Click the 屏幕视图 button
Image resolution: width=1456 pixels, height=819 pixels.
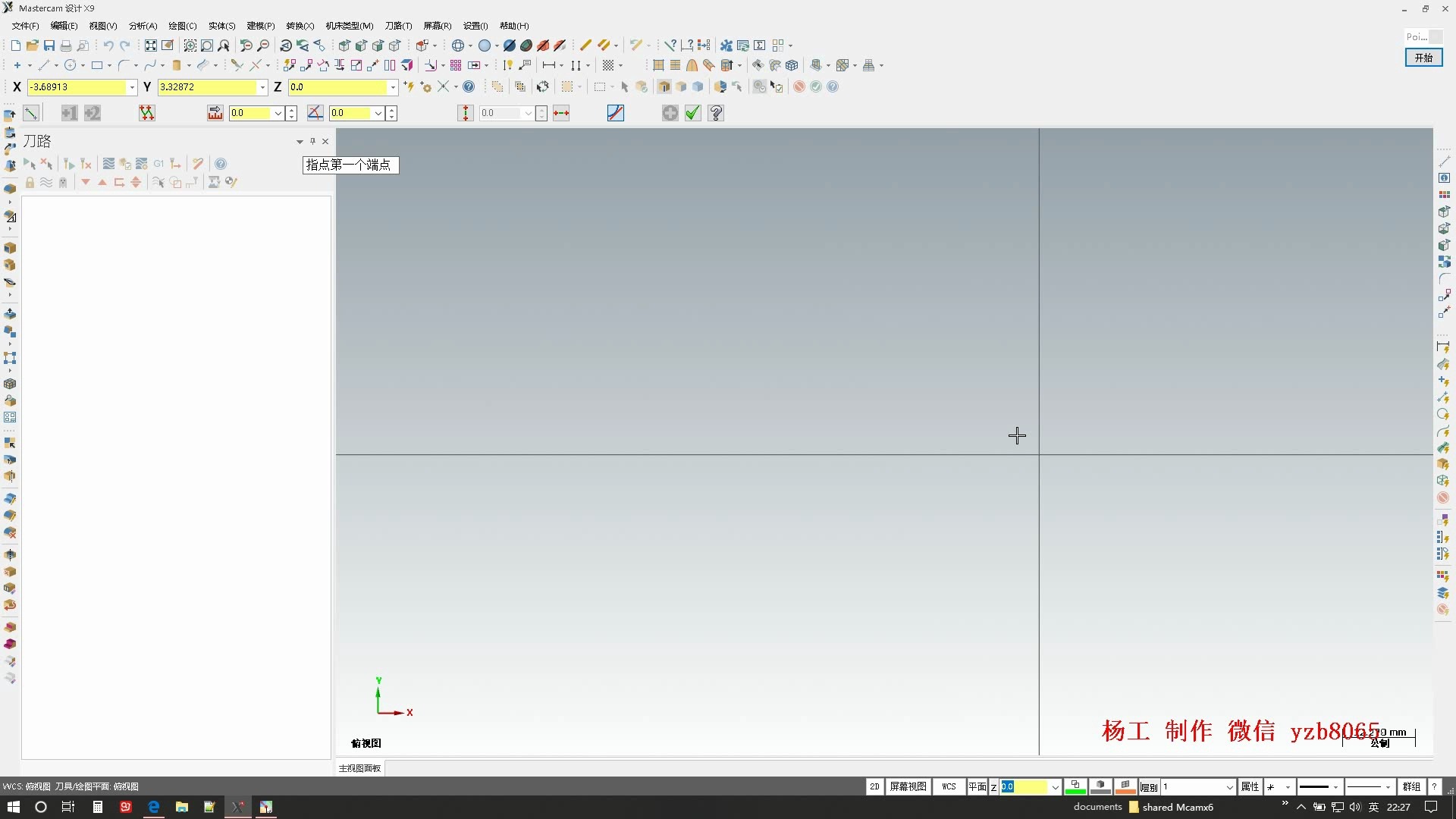tap(908, 787)
